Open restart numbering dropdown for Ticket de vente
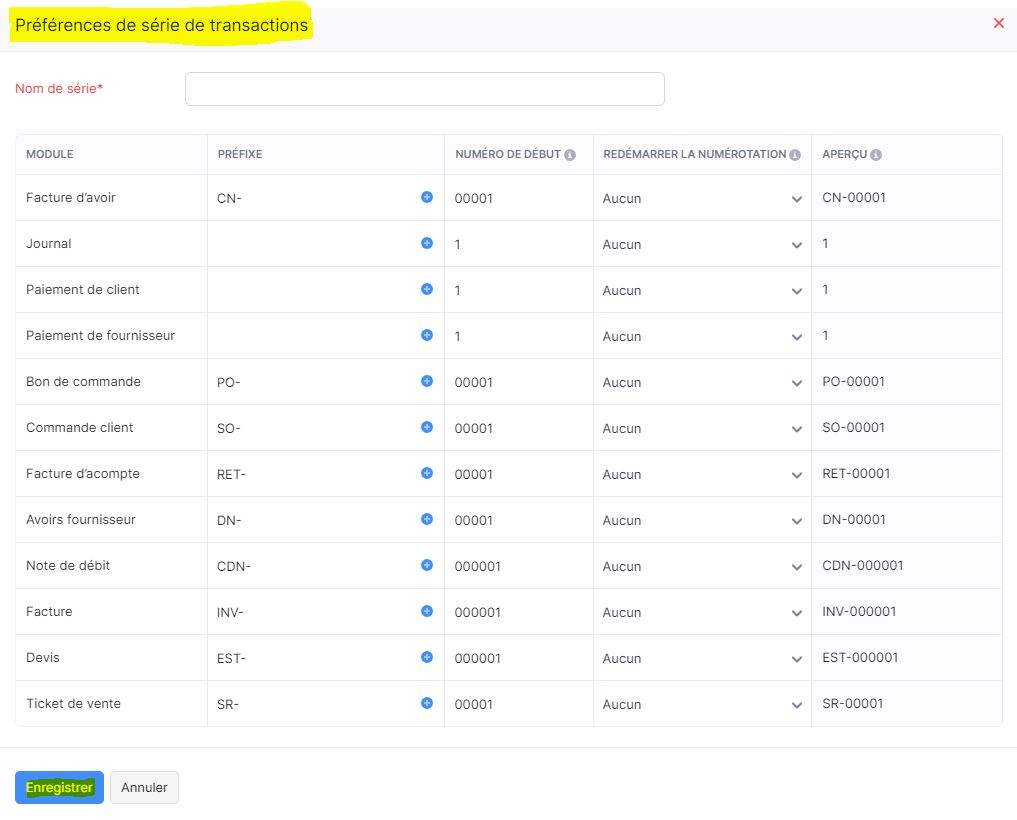The height and width of the screenshot is (820, 1017). point(702,705)
